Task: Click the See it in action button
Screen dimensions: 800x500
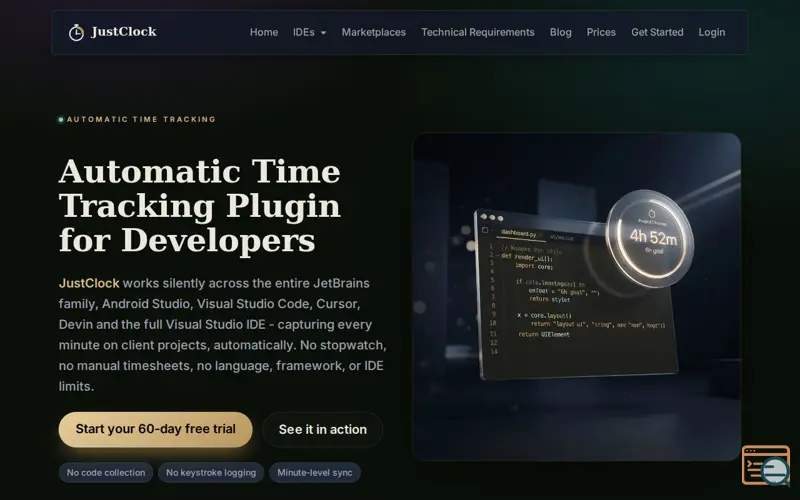Action: [322, 430]
